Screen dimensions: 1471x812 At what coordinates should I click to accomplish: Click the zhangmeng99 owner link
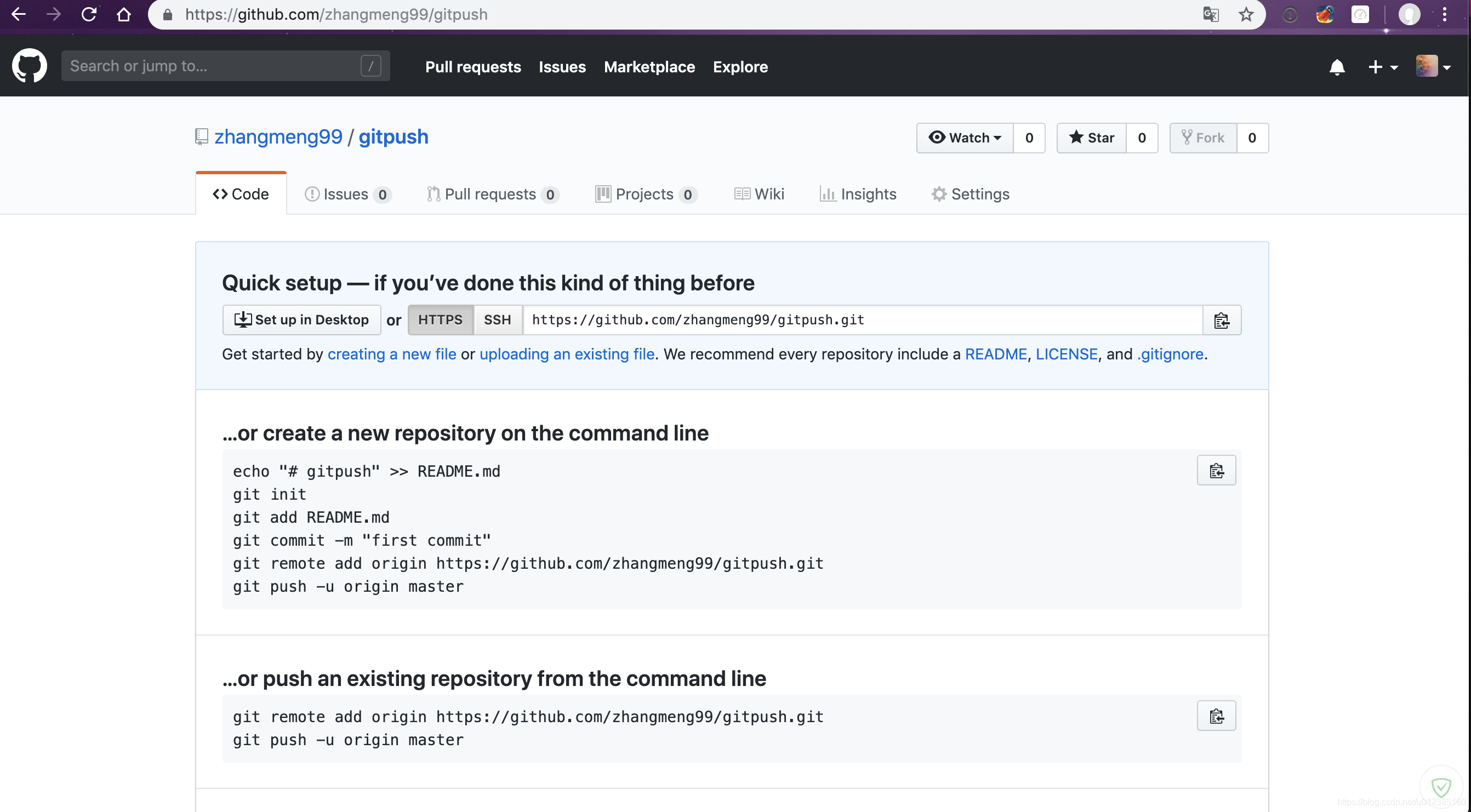[x=278, y=137]
